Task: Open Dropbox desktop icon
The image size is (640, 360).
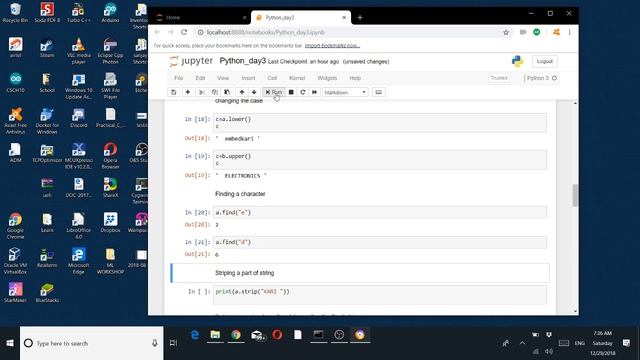Action: (110, 222)
